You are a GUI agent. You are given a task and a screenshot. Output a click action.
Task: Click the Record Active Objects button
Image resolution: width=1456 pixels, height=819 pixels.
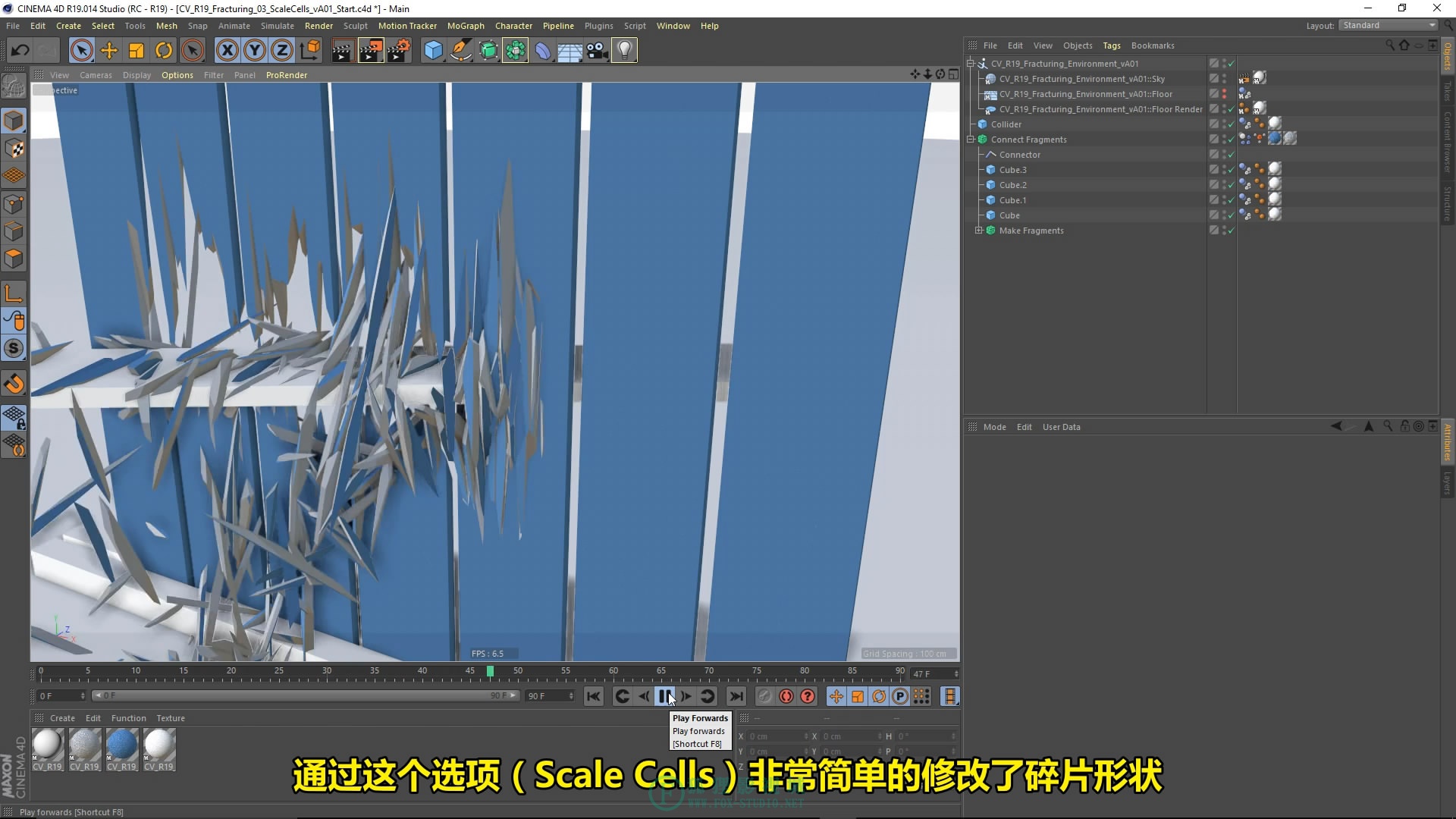[x=765, y=696]
